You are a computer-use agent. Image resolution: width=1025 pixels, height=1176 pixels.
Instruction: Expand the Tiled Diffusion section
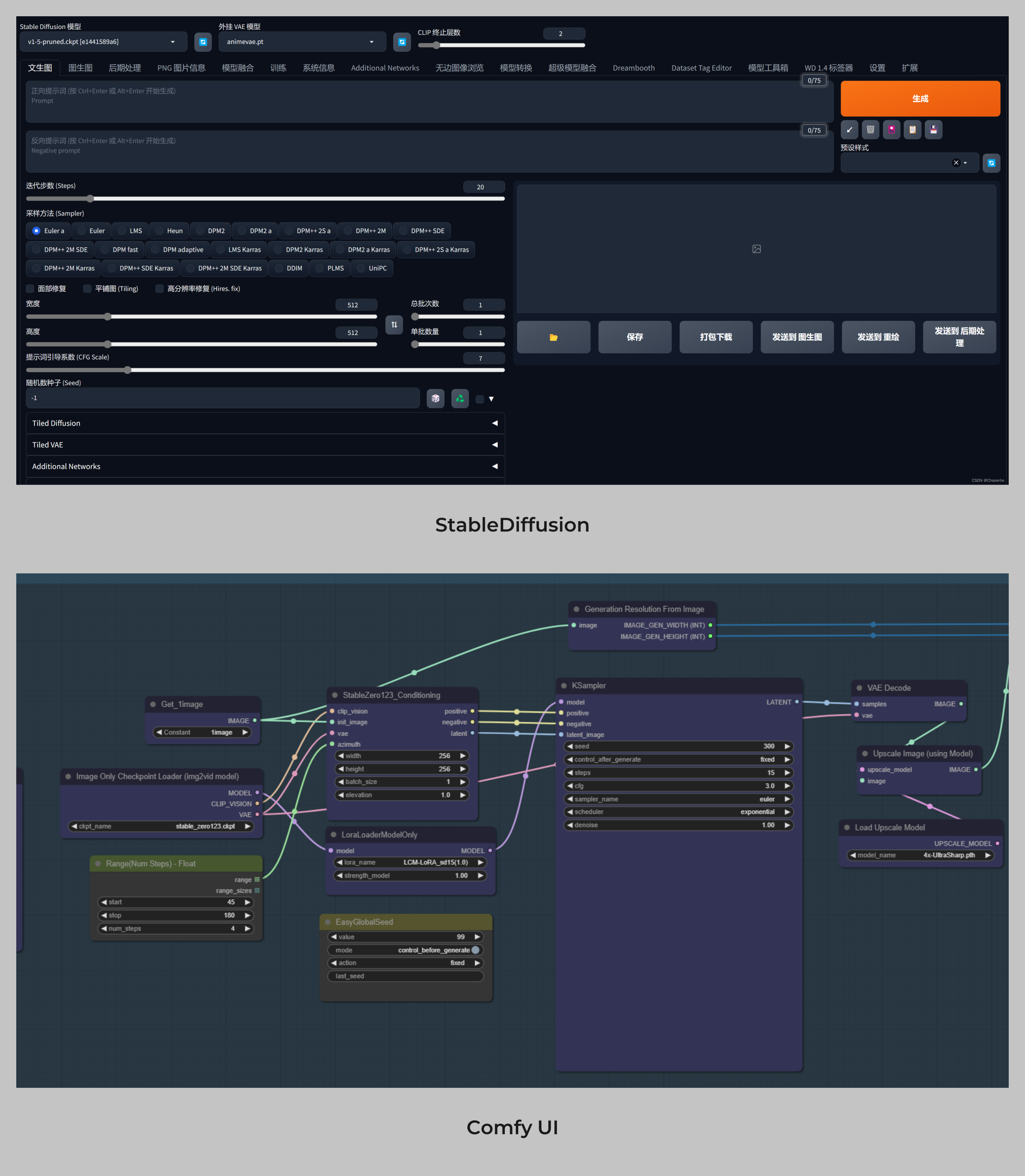(x=265, y=423)
